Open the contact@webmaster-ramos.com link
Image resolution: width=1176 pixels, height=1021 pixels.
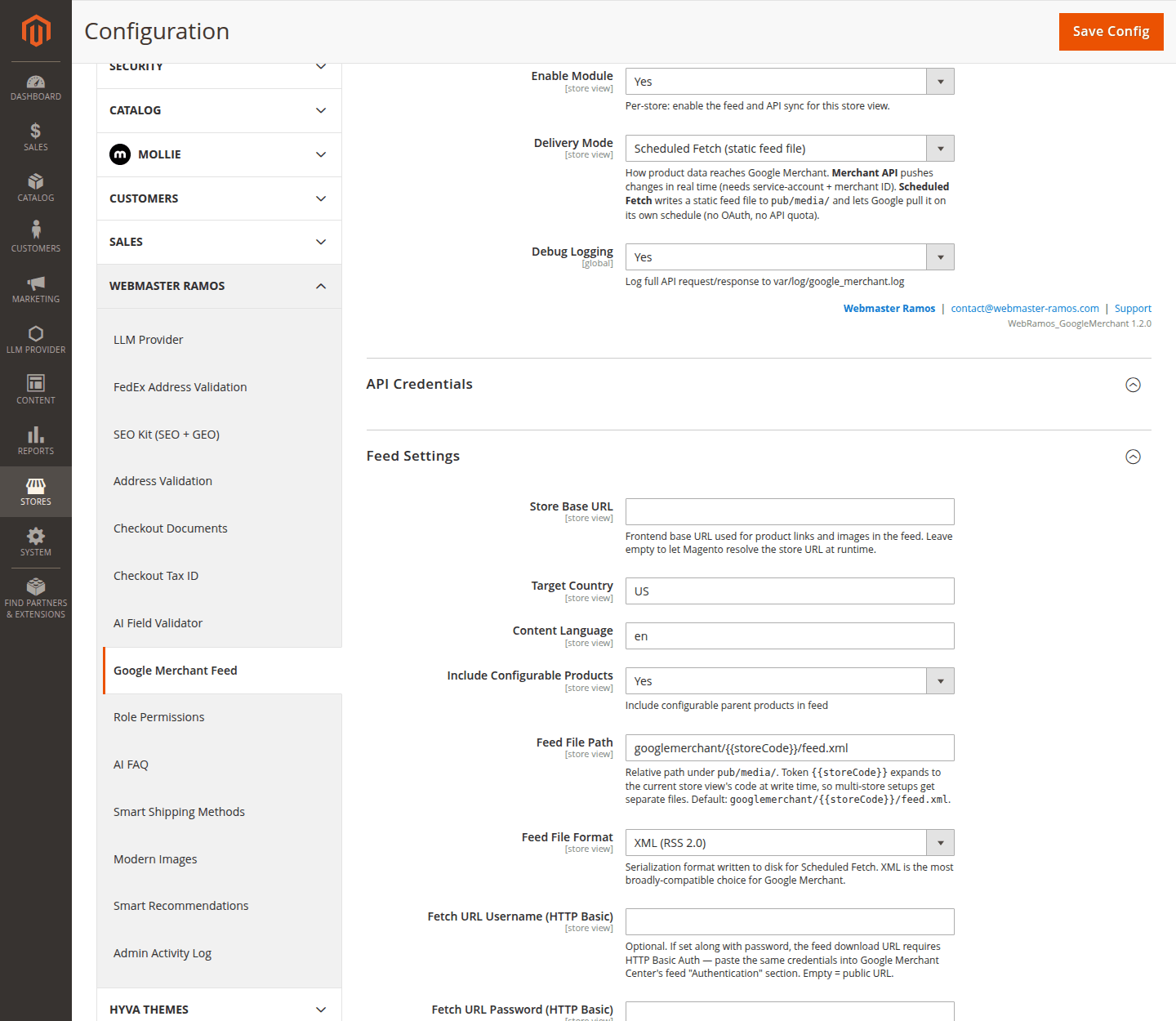(x=1025, y=309)
